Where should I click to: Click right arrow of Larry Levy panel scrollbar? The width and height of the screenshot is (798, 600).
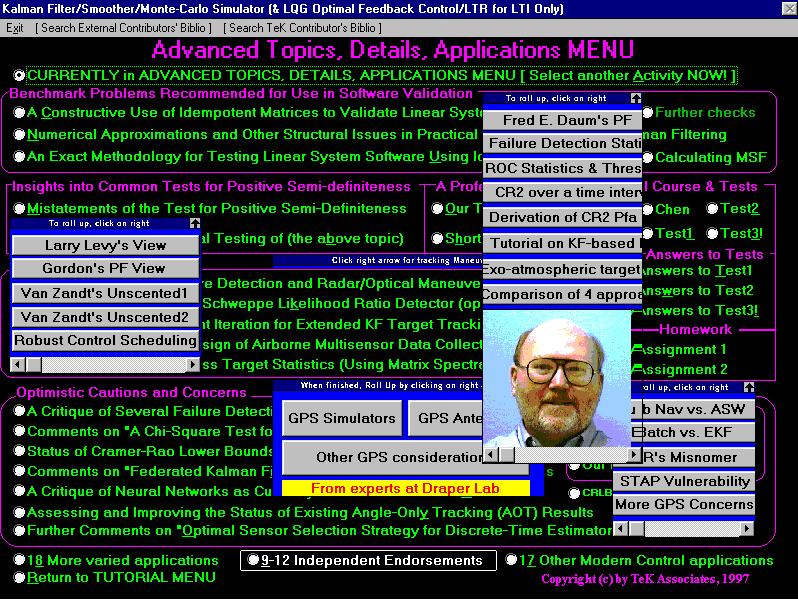(192, 364)
